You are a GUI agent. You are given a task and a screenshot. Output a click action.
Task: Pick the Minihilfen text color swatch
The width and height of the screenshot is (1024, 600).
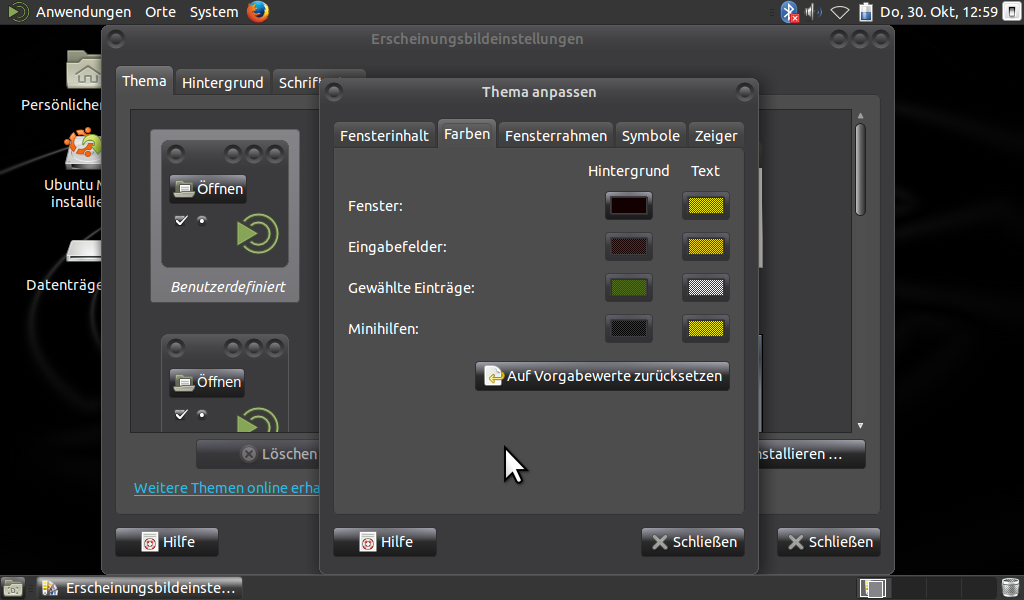pos(706,328)
